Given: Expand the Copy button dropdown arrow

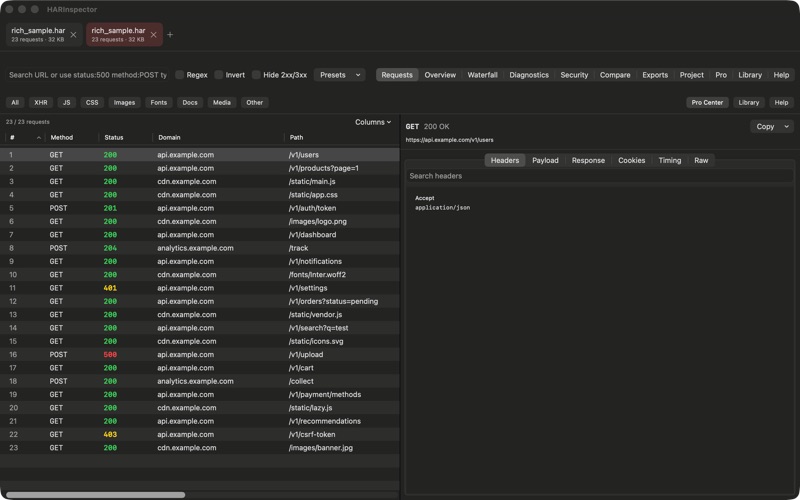Looking at the screenshot, I should click(786, 127).
